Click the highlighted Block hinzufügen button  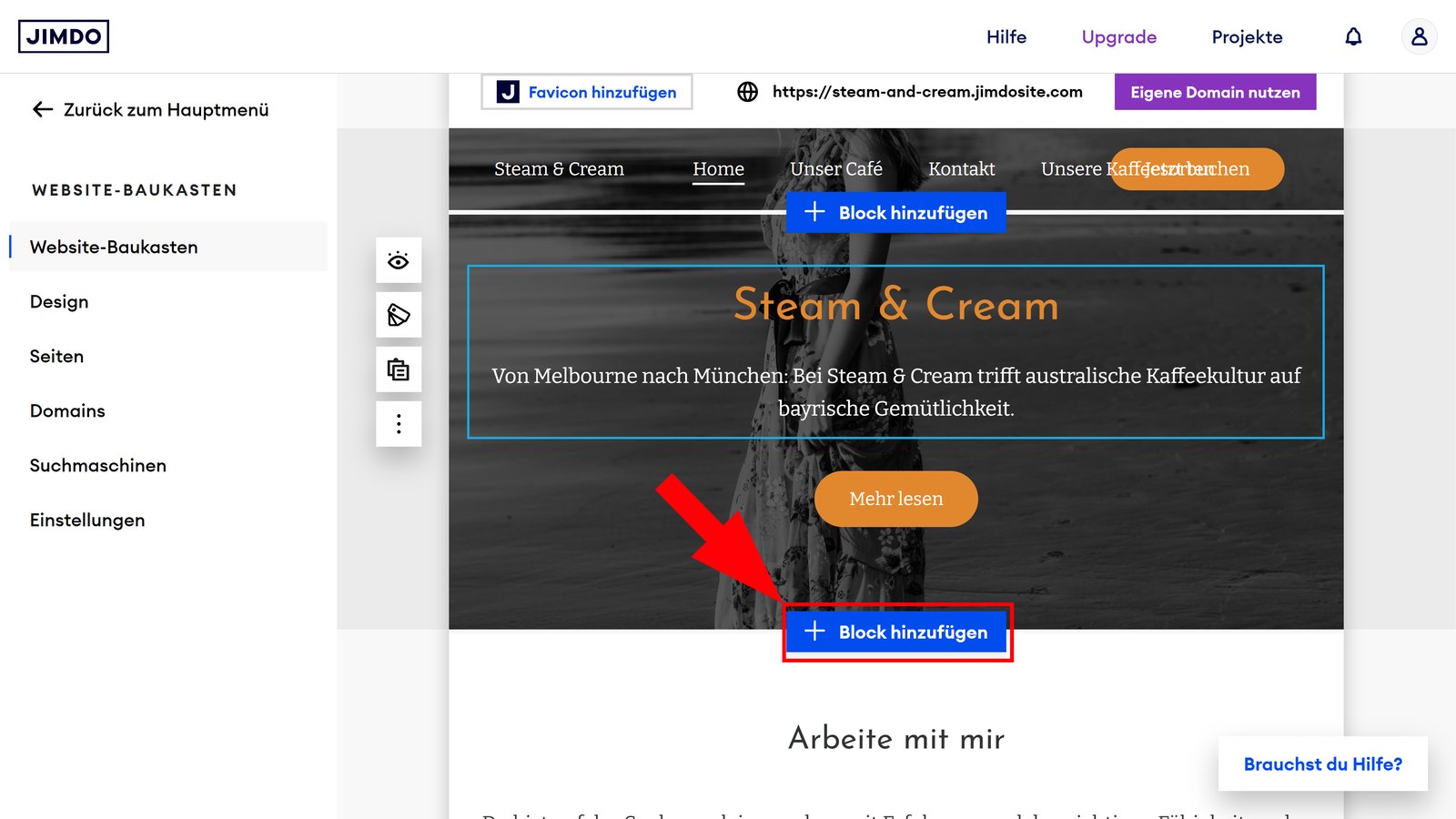point(895,632)
